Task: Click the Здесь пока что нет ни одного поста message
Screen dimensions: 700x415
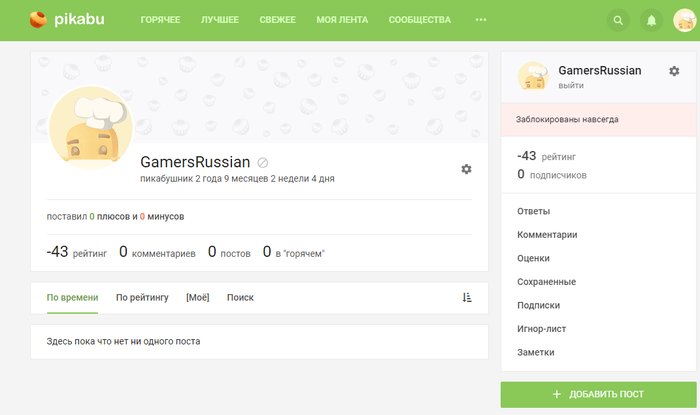Action: [x=123, y=342]
